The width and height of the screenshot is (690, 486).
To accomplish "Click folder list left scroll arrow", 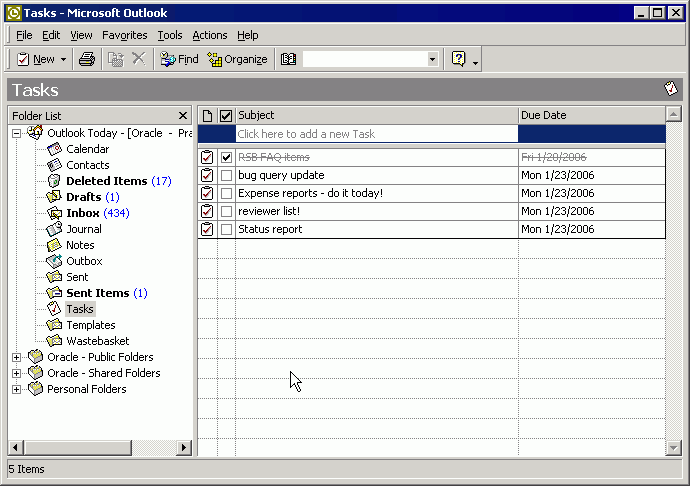I will (x=15, y=448).
